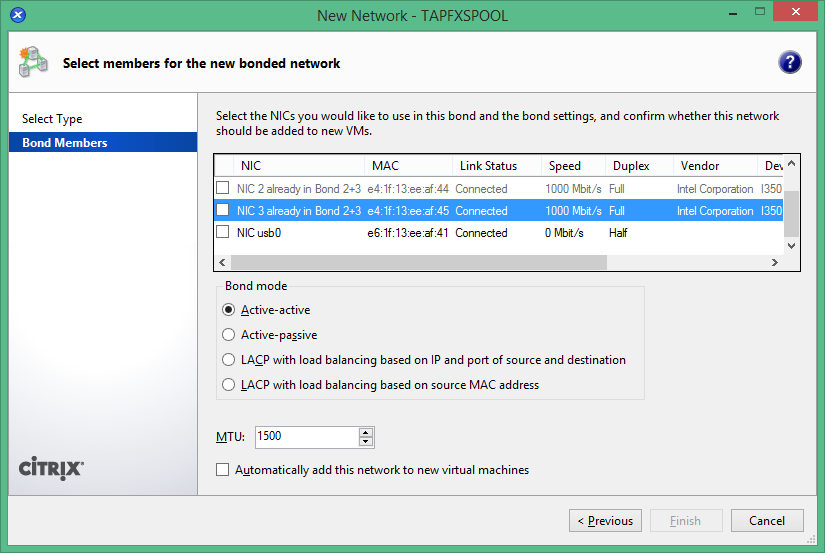Image resolution: width=825 pixels, height=553 pixels.
Task: Select MAC e6:1f:13:ee:af:41 cell
Action: click(x=408, y=233)
